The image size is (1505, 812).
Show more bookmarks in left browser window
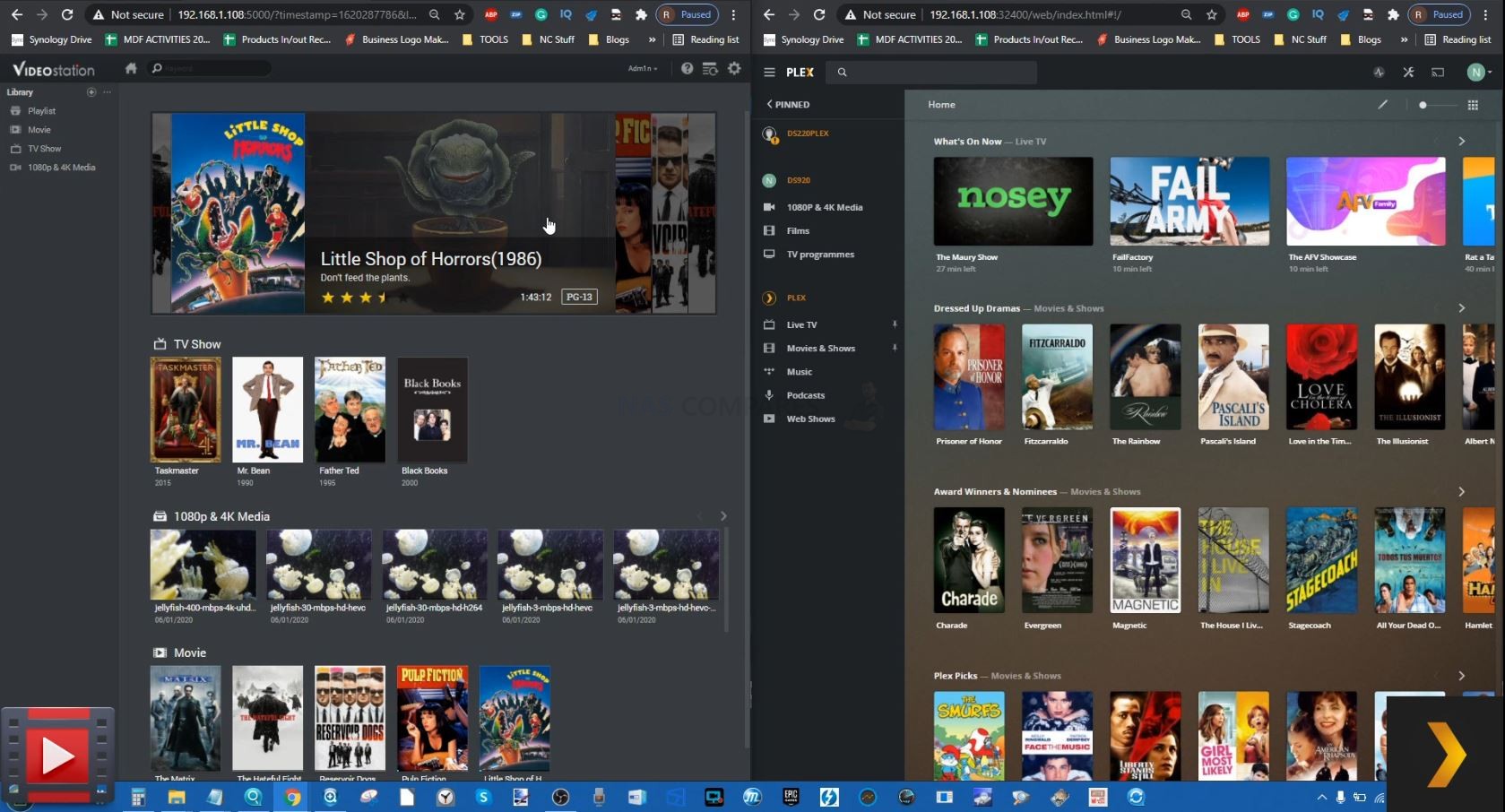(652, 39)
